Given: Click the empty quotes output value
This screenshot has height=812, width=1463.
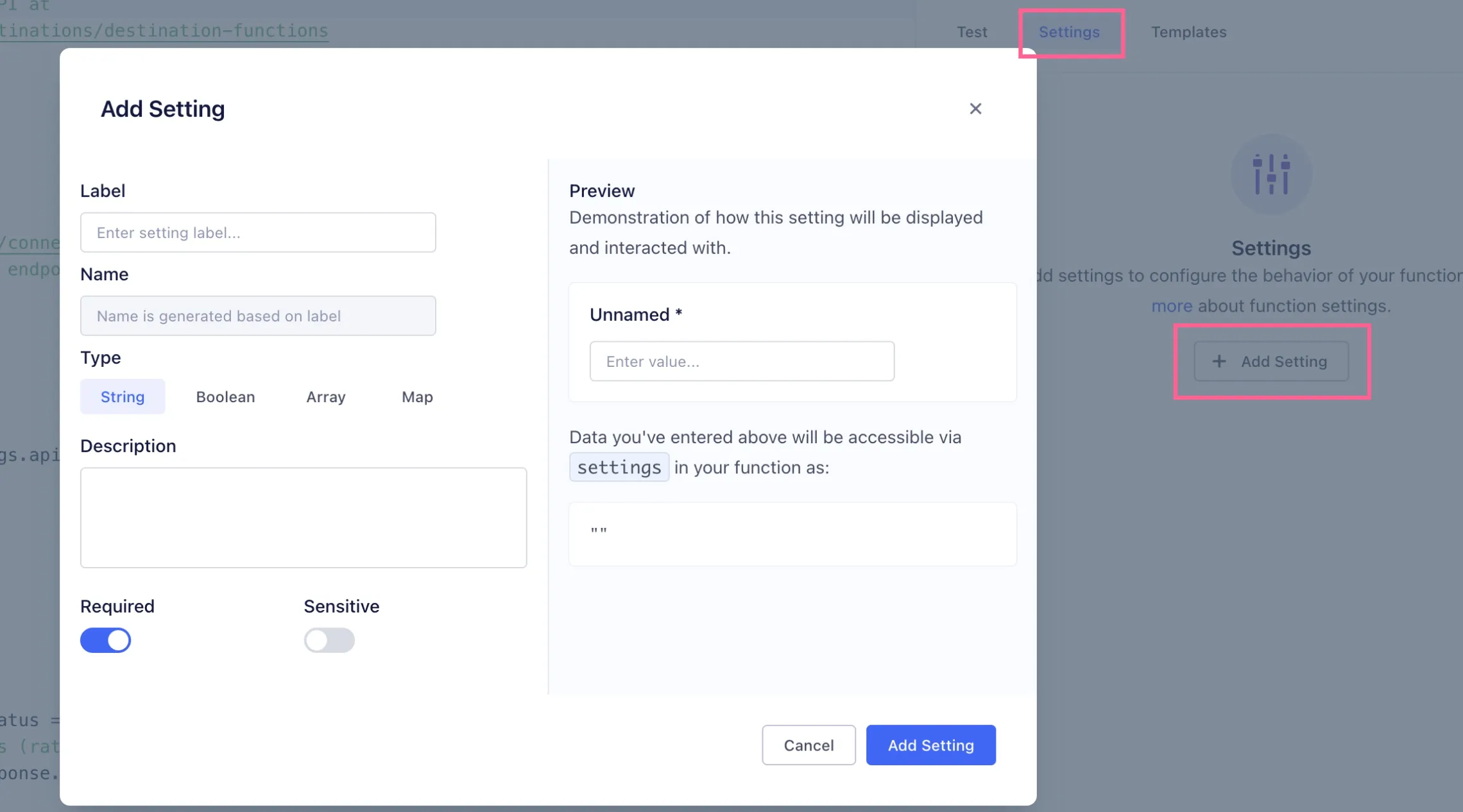Looking at the screenshot, I should [599, 532].
